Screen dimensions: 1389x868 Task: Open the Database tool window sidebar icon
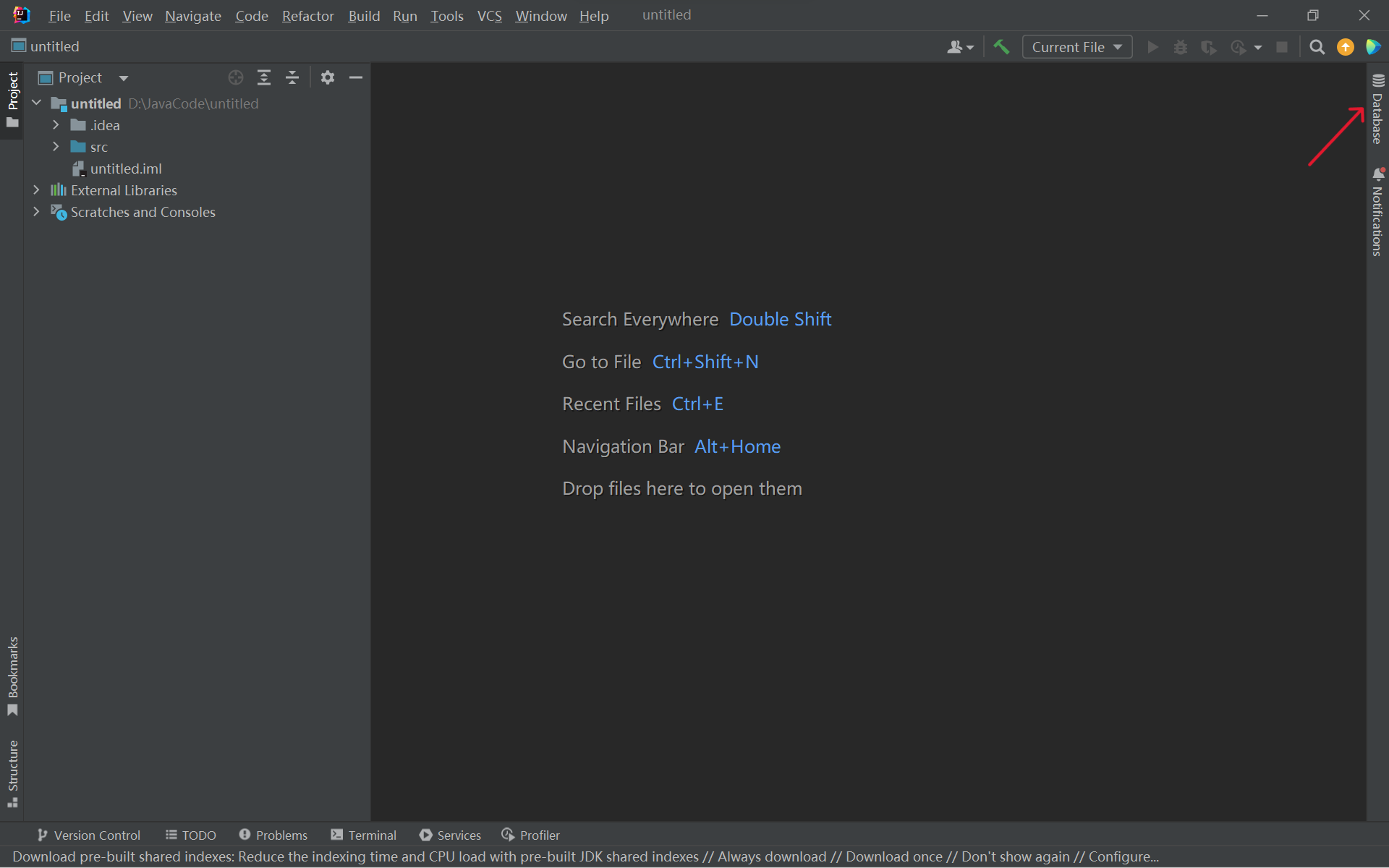(x=1377, y=109)
